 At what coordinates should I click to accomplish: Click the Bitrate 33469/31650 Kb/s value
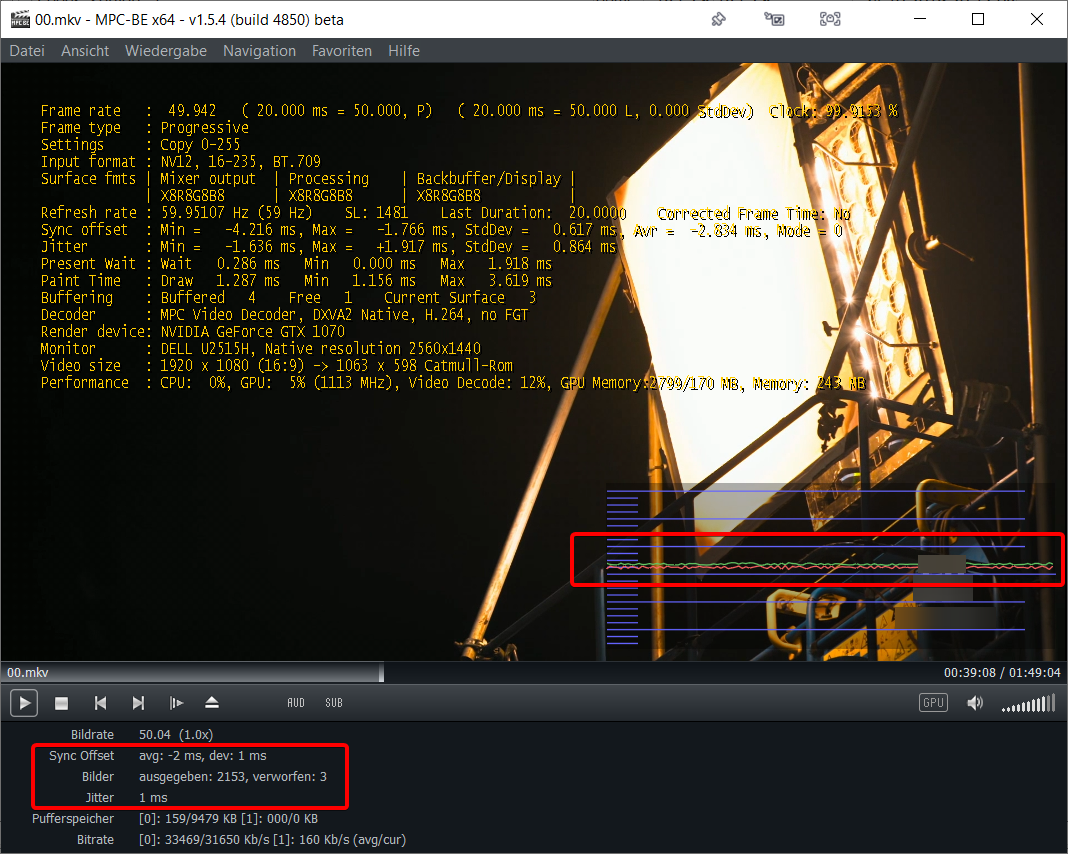272,840
